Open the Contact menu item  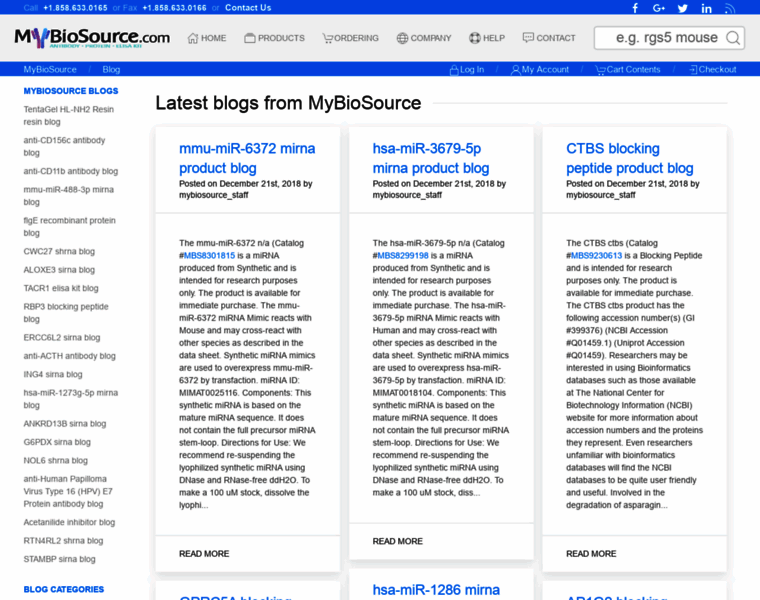pyautogui.click(x=549, y=38)
